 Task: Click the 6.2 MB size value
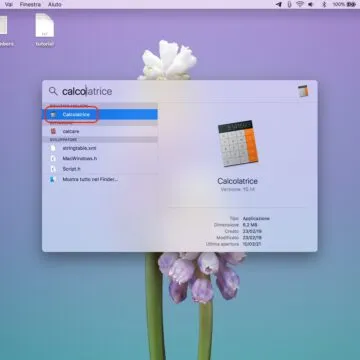coord(250,225)
